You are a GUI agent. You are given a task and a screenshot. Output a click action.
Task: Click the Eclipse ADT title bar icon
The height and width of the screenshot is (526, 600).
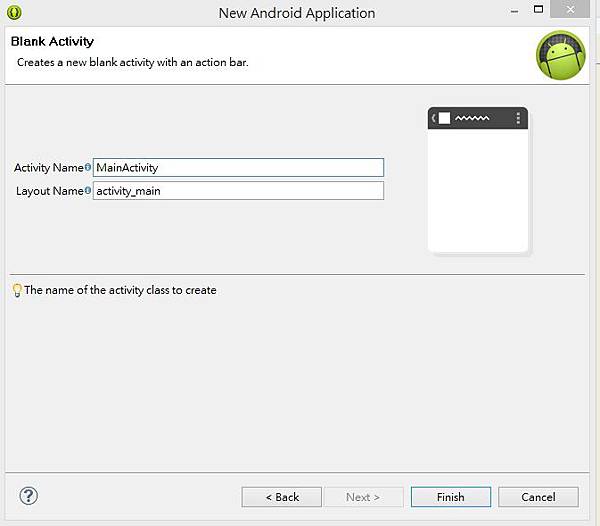[14, 12]
